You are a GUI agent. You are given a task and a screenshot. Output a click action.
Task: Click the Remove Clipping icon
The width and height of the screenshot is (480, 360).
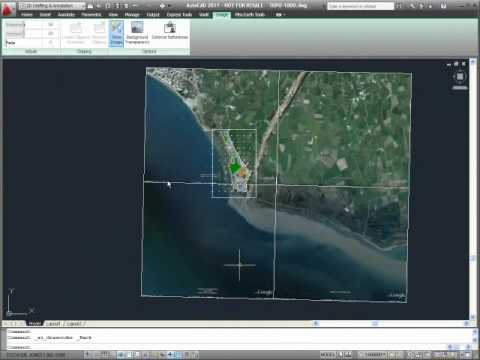[99, 33]
